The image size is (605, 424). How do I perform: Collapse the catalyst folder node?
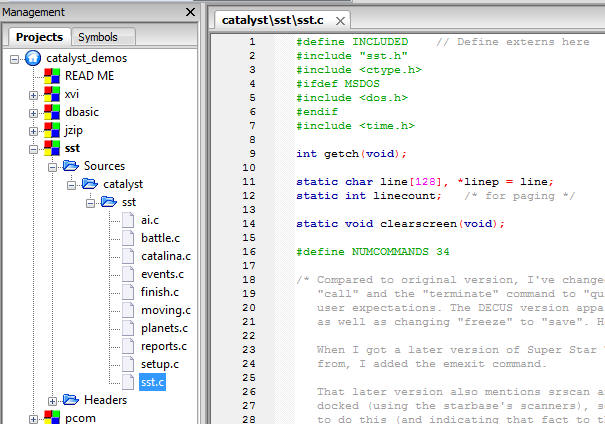tap(69, 184)
